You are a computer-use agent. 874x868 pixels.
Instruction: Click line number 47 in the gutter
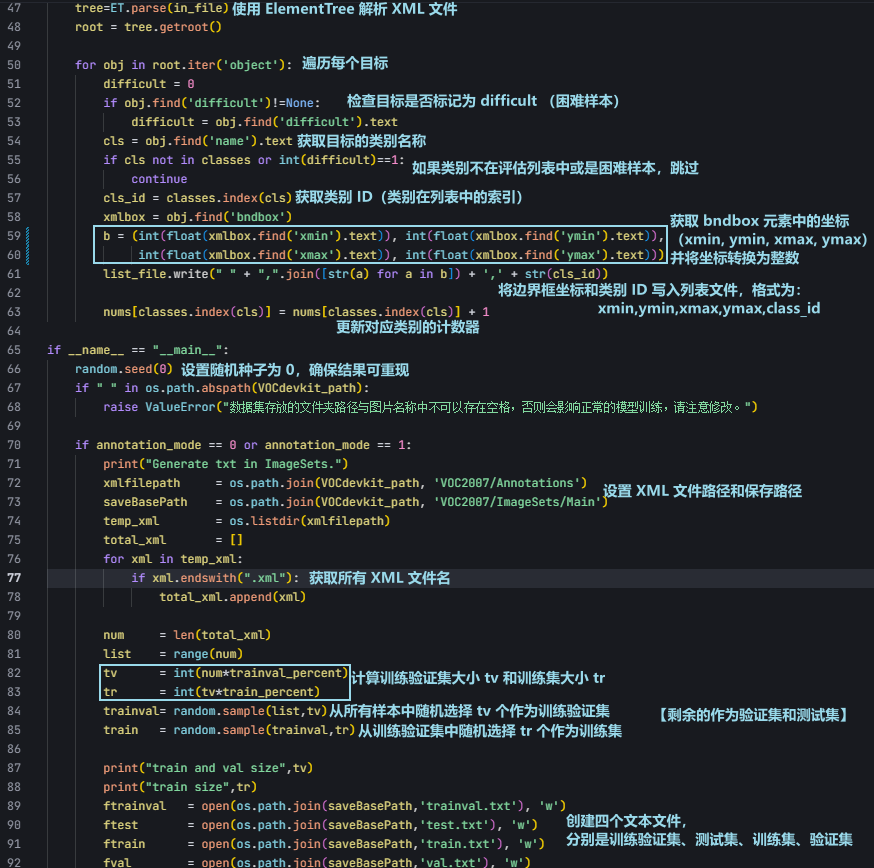tap(14, 8)
